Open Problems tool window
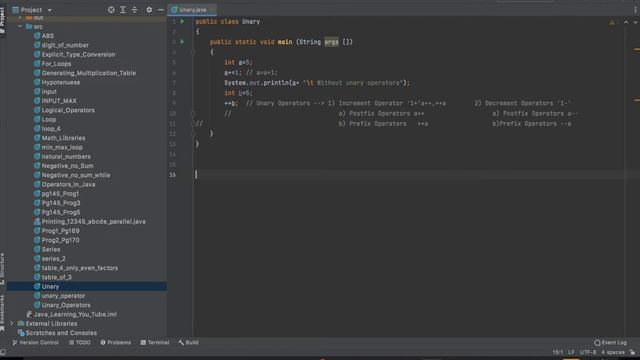 [116, 342]
